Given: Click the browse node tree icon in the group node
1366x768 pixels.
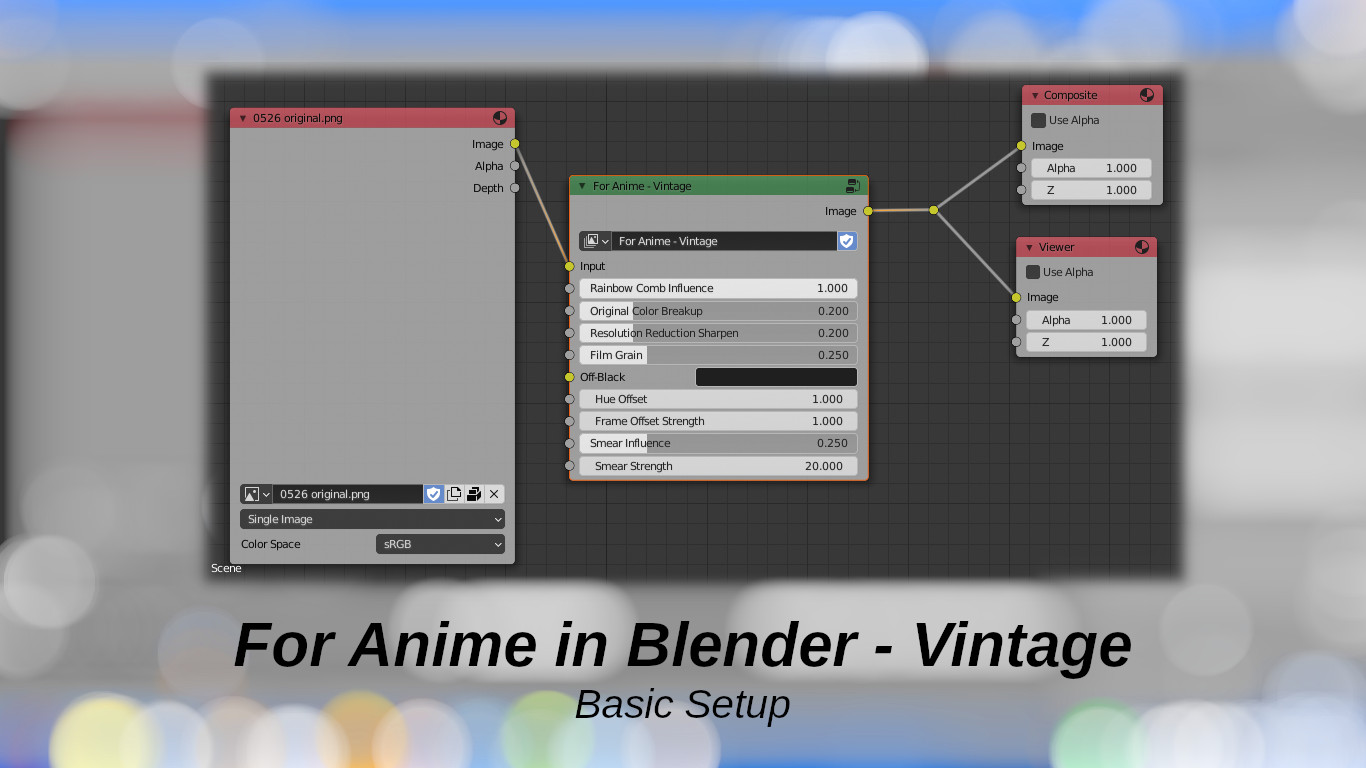Looking at the screenshot, I should 594,241.
